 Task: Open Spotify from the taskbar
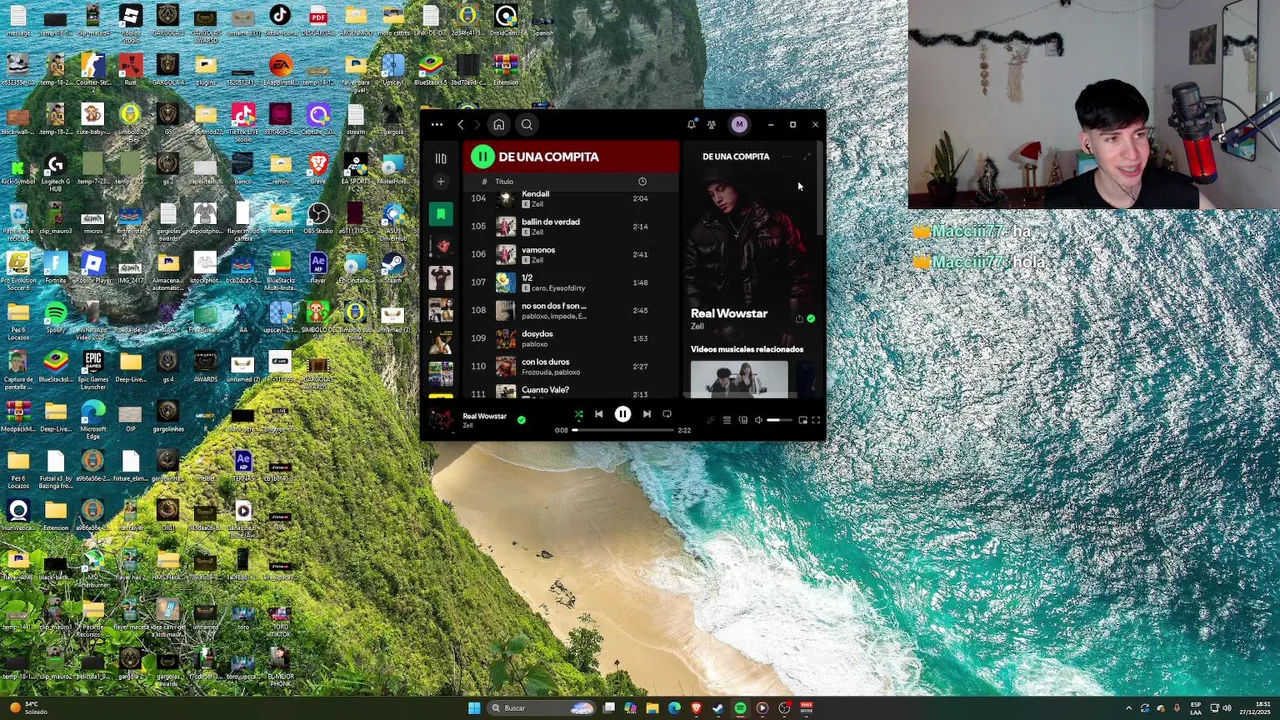740,708
